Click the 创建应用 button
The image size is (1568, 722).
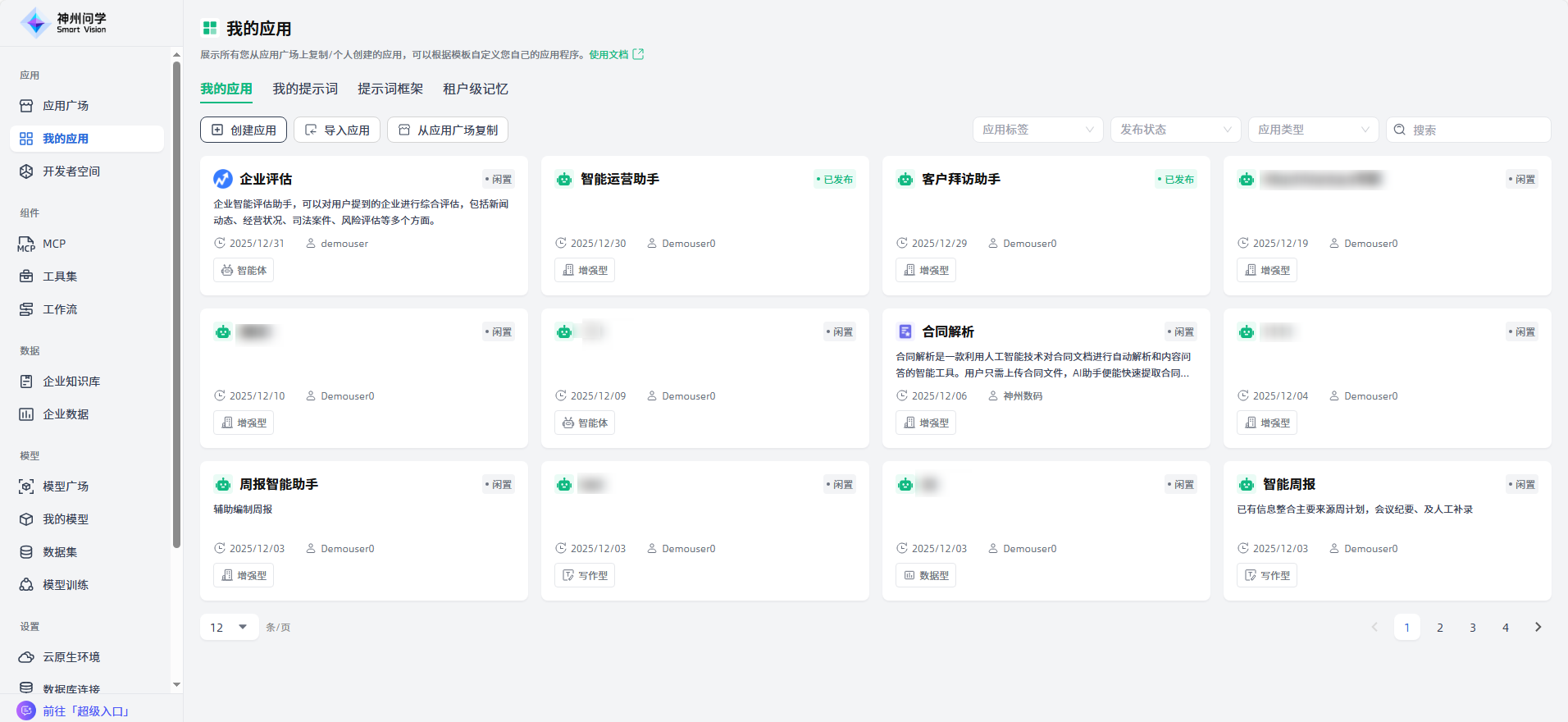point(244,130)
